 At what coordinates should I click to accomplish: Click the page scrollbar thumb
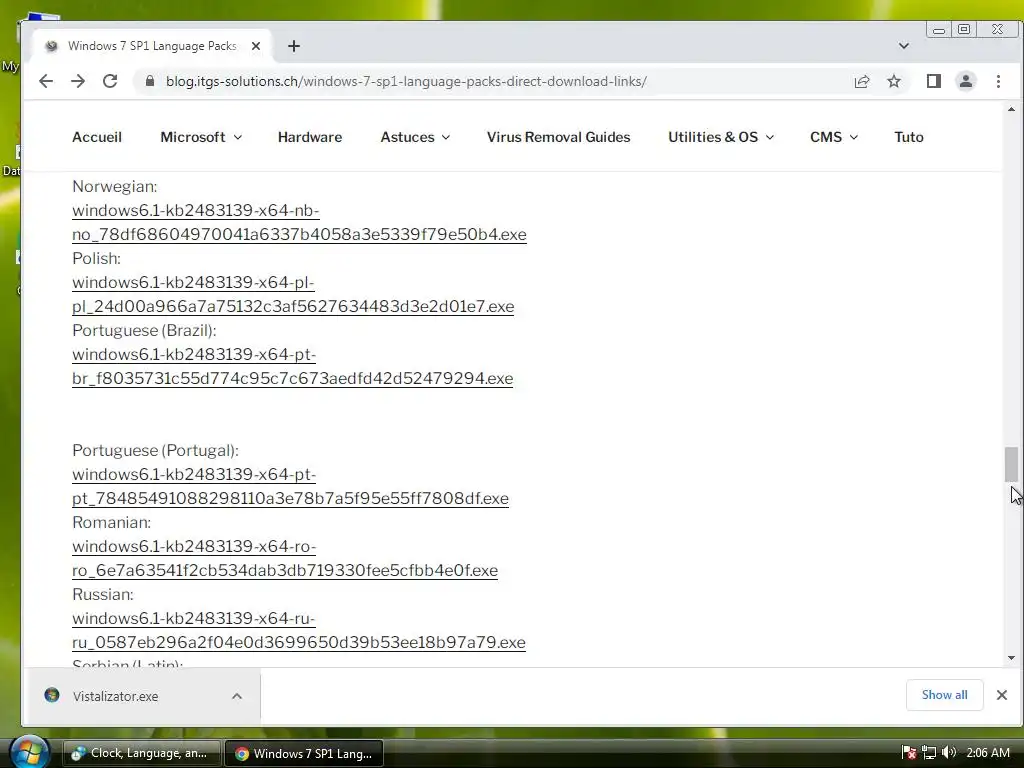tap(1011, 464)
